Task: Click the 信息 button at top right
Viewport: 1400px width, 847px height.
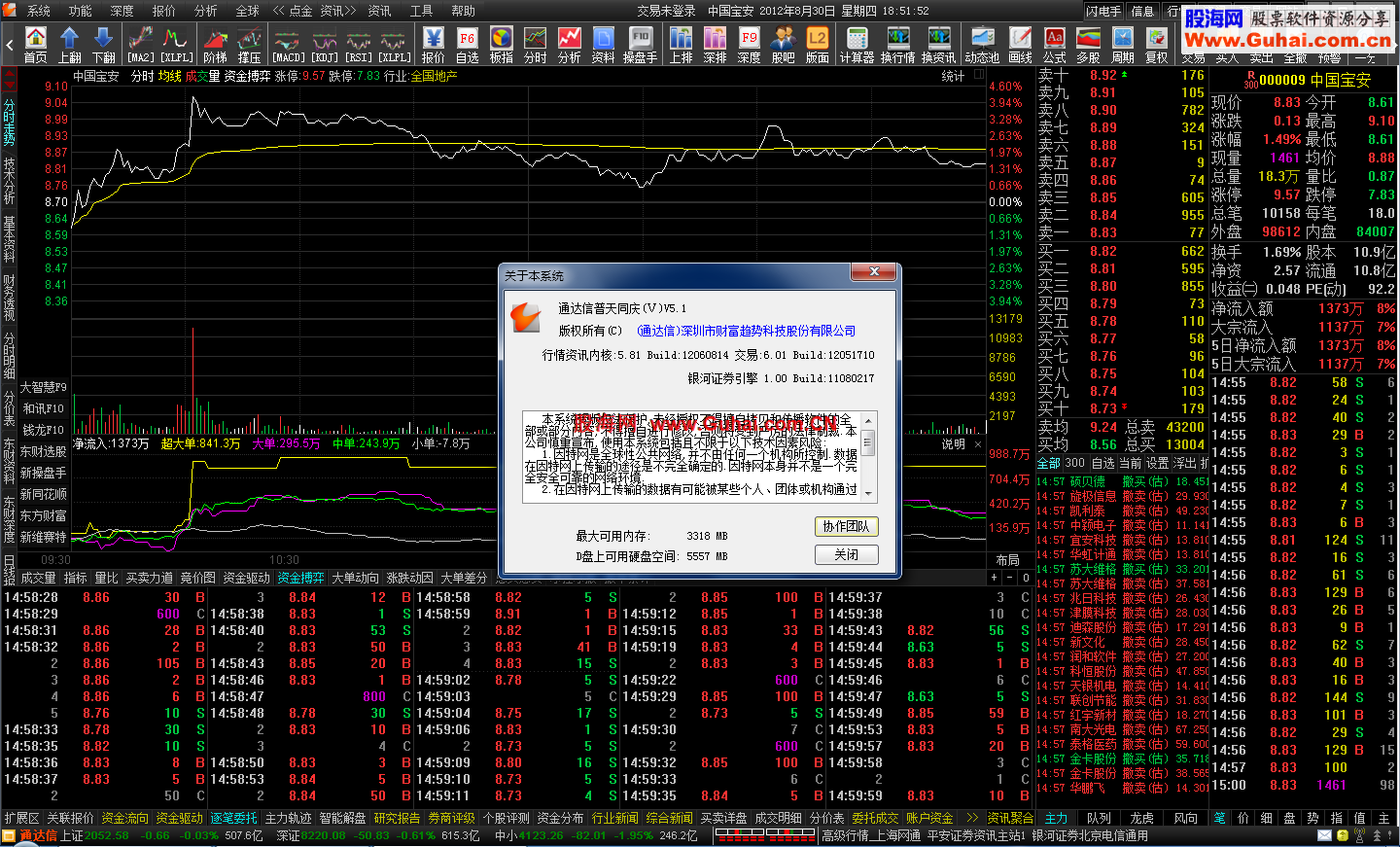Action: (x=1142, y=11)
